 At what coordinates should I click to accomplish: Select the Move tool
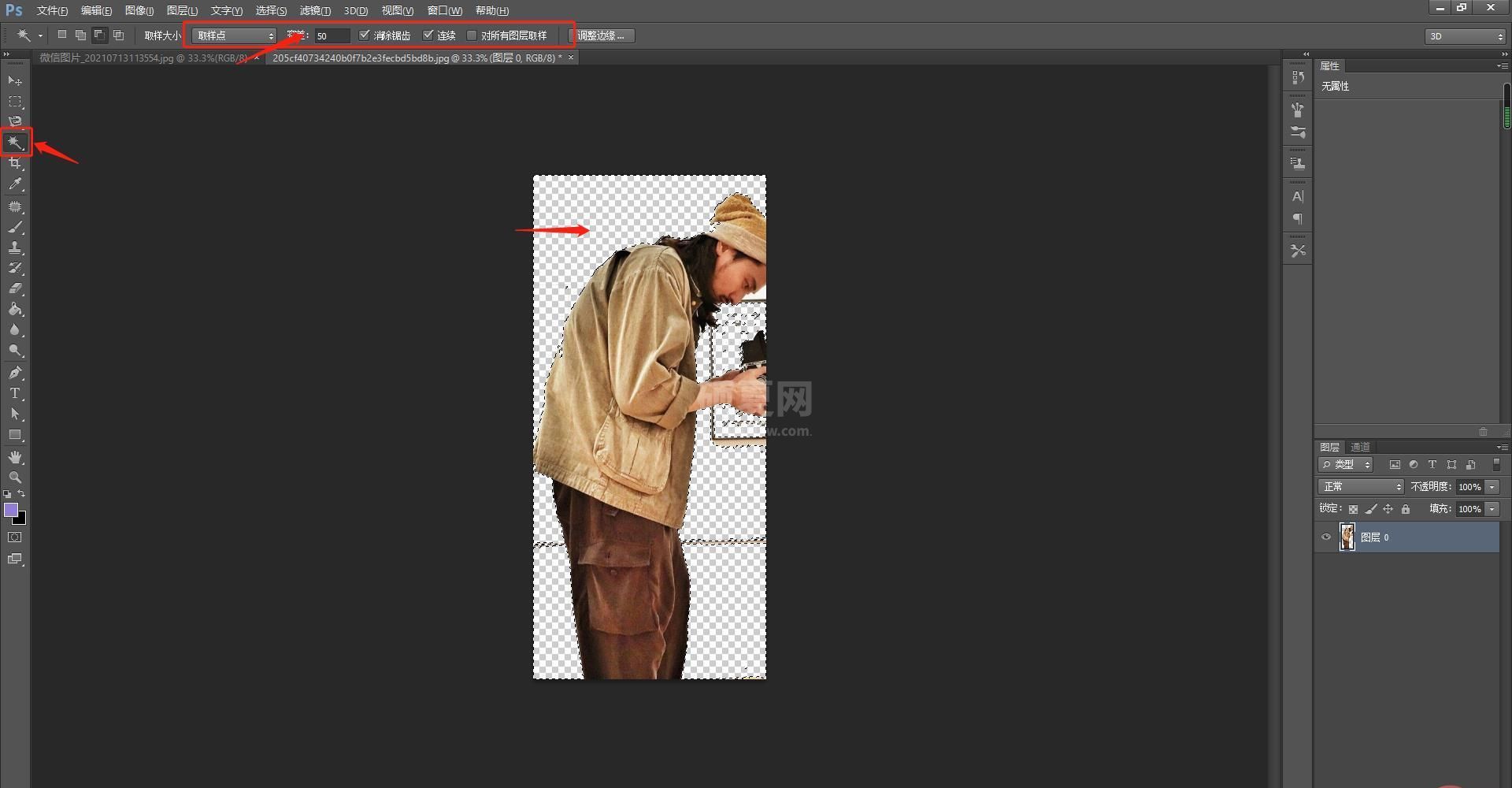15,80
